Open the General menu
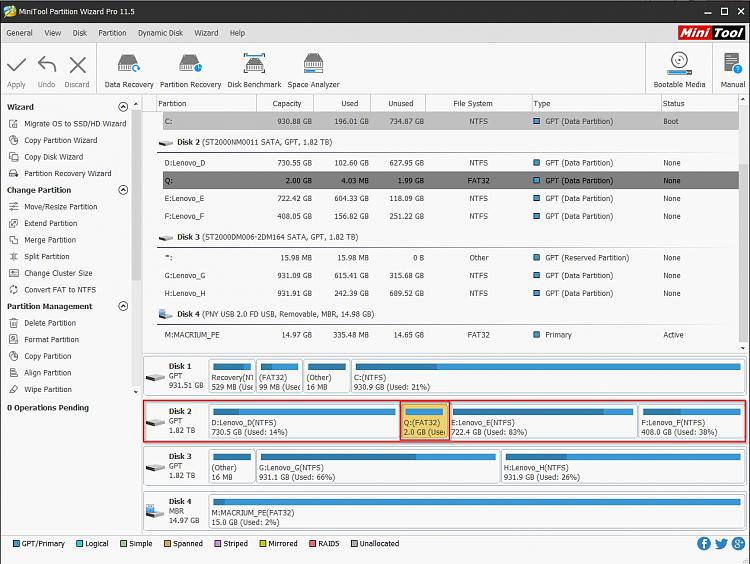This screenshot has height=564, width=750. pyautogui.click(x=19, y=33)
